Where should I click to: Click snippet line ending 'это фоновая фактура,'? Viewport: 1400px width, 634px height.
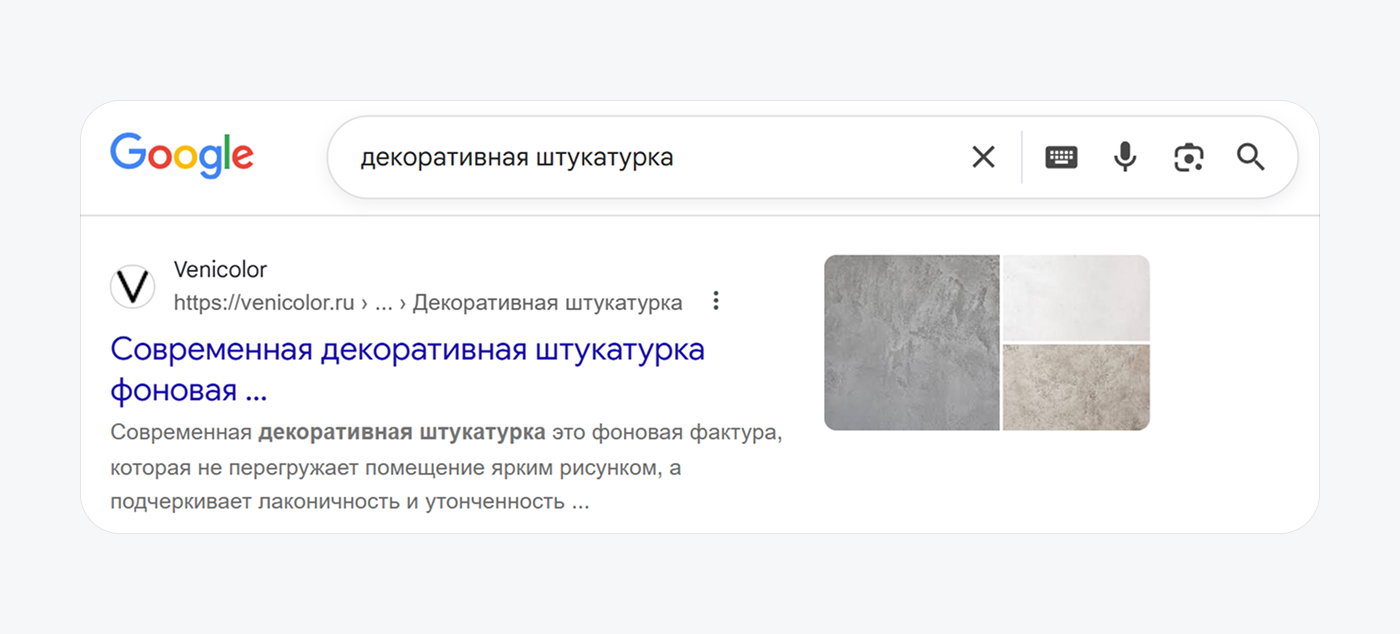pyautogui.click(x=446, y=433)
